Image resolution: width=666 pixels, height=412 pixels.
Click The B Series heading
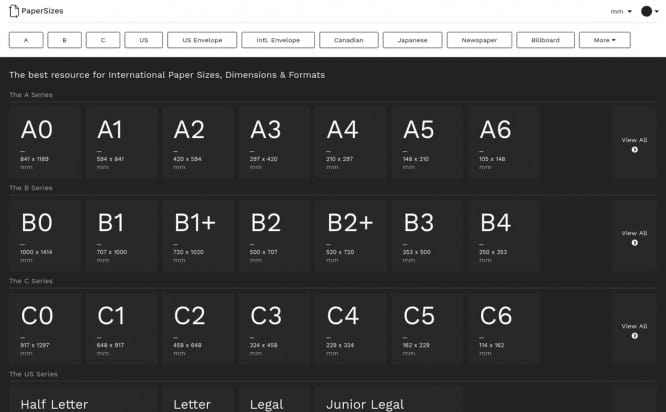tap(31, 188)
